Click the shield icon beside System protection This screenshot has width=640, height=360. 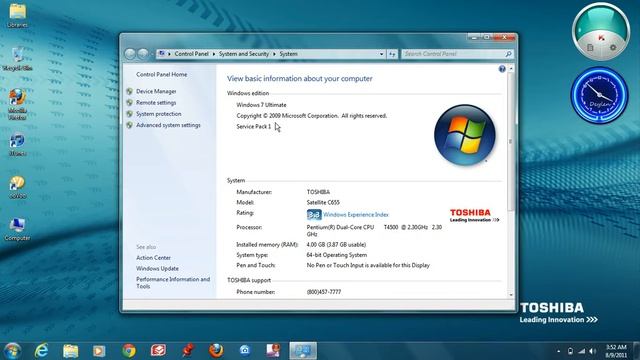(129, 114)
